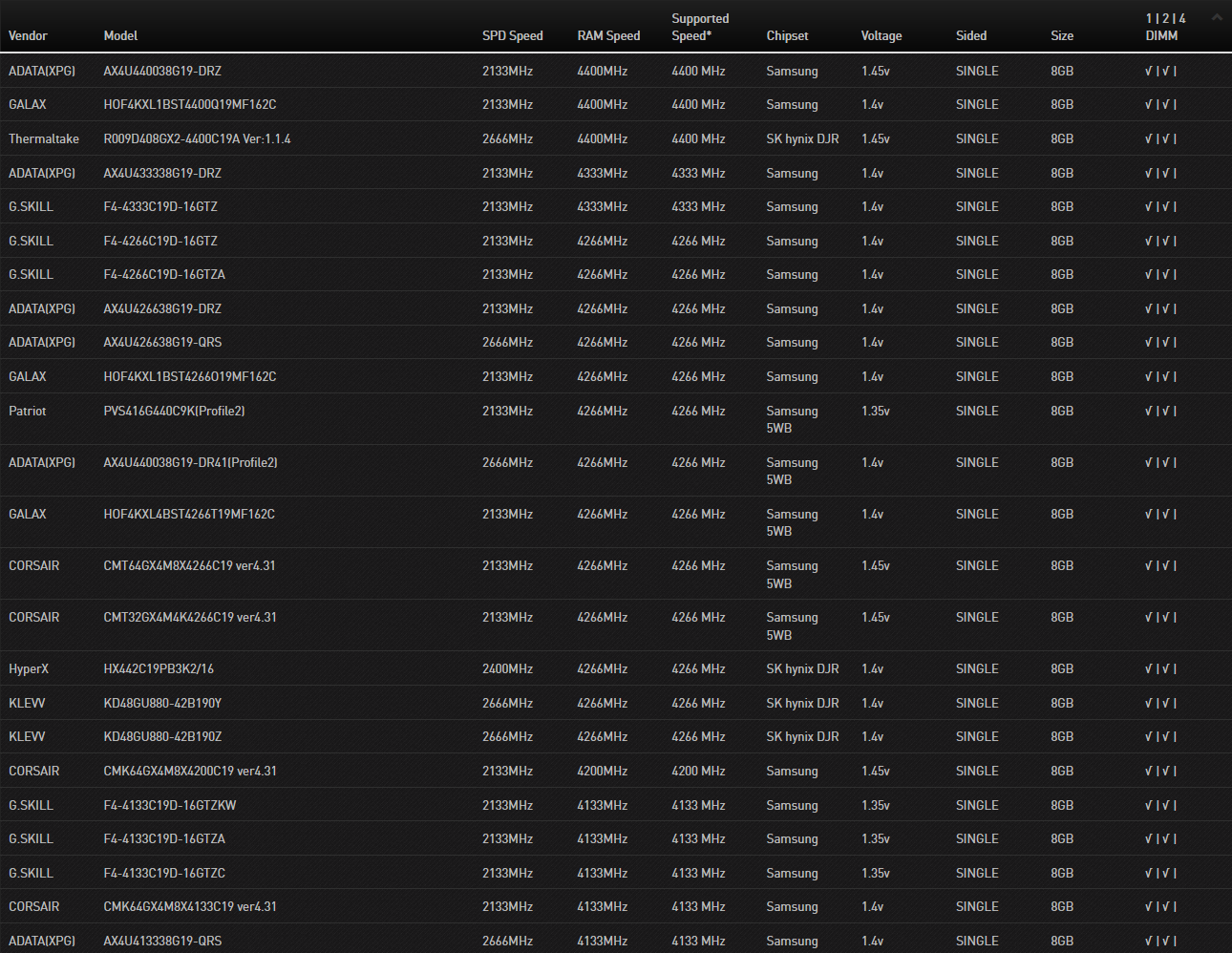
Task: Select model KD48GU880-42B190Y
Action: [x=162, y=704]
